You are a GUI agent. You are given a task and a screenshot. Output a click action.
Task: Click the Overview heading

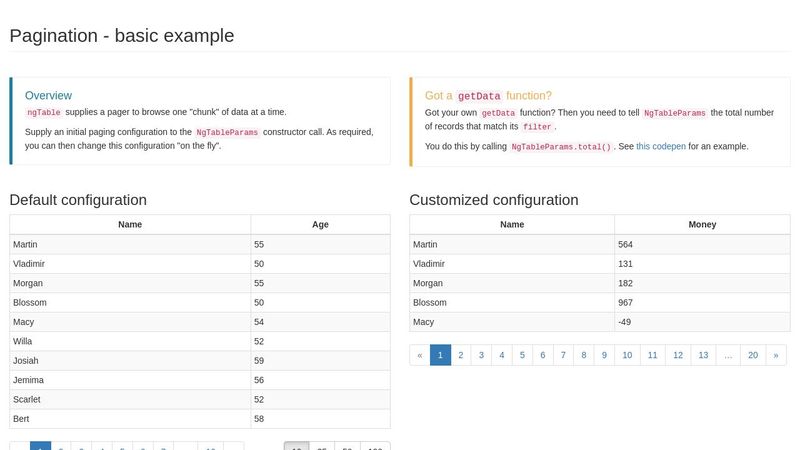[x=48, y=95]
